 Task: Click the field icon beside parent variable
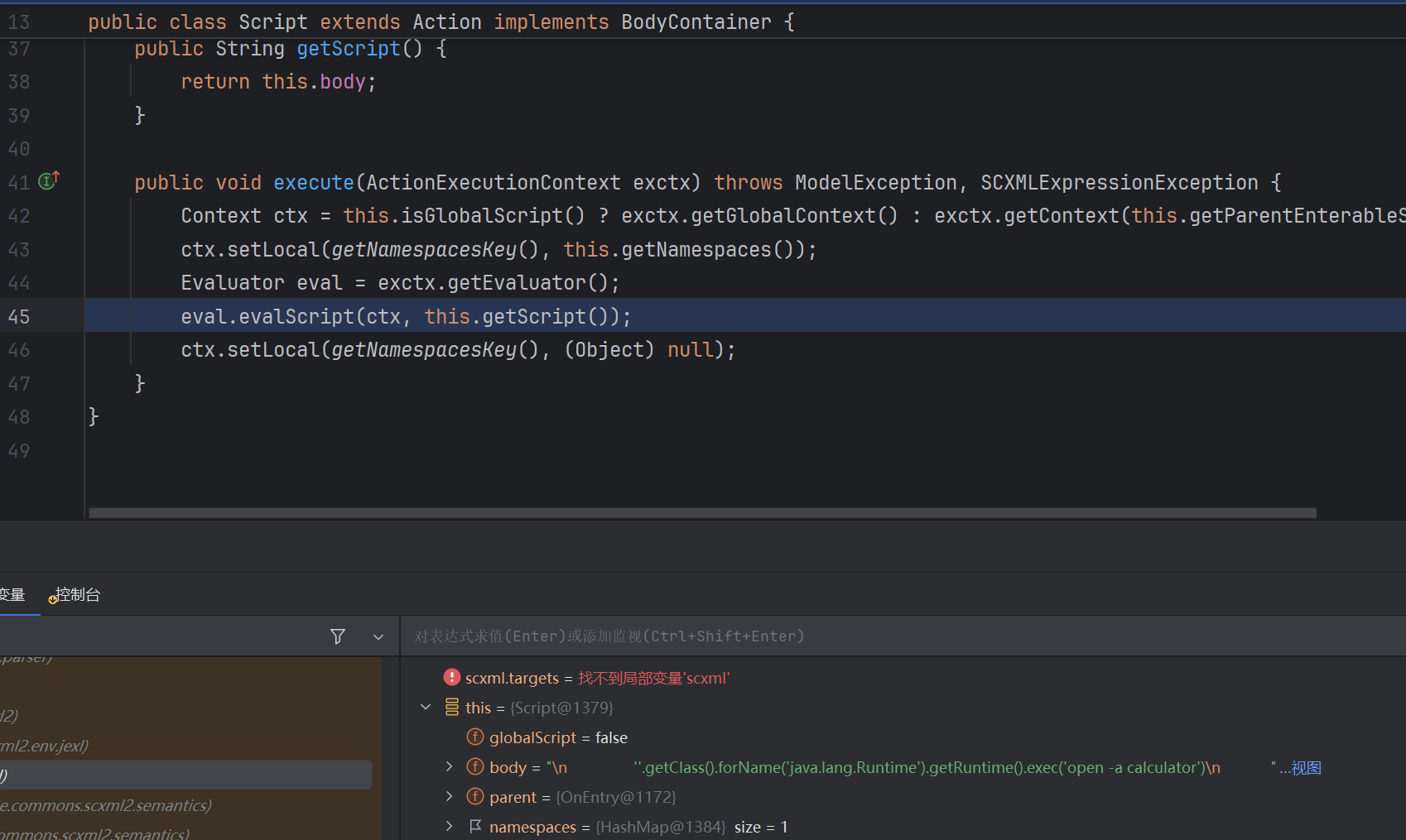475,797
